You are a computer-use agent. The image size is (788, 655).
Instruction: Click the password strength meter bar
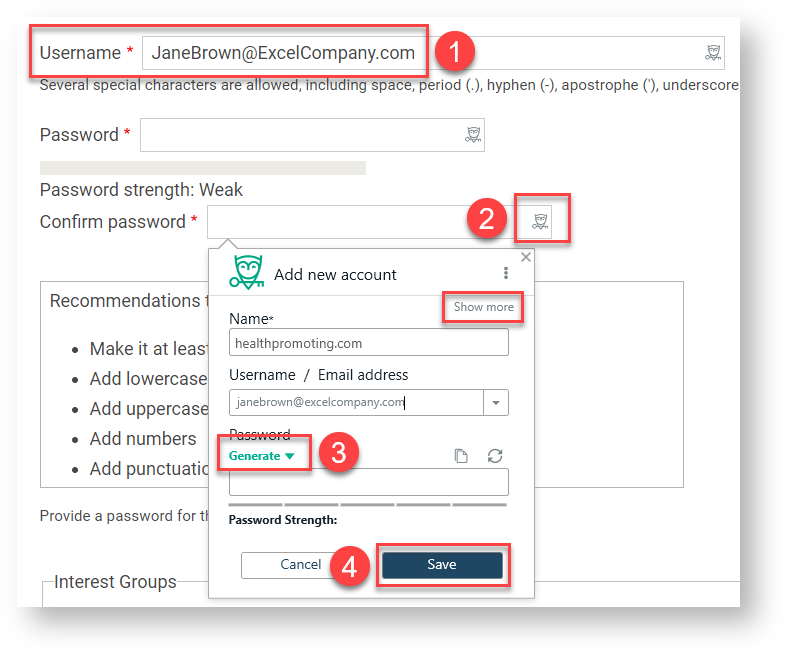click(203, 168)
